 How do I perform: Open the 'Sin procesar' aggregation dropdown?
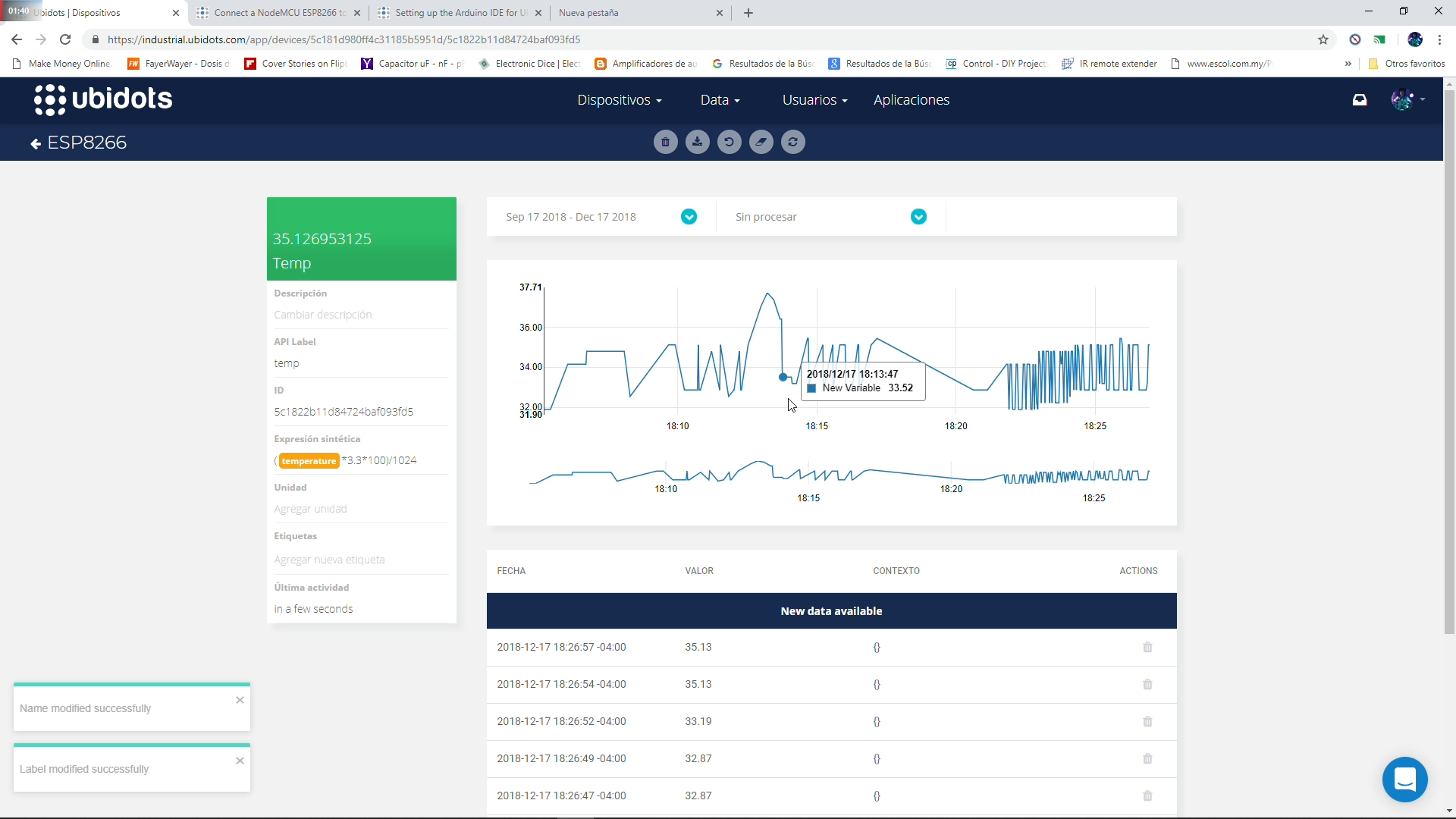click(918, 217)
